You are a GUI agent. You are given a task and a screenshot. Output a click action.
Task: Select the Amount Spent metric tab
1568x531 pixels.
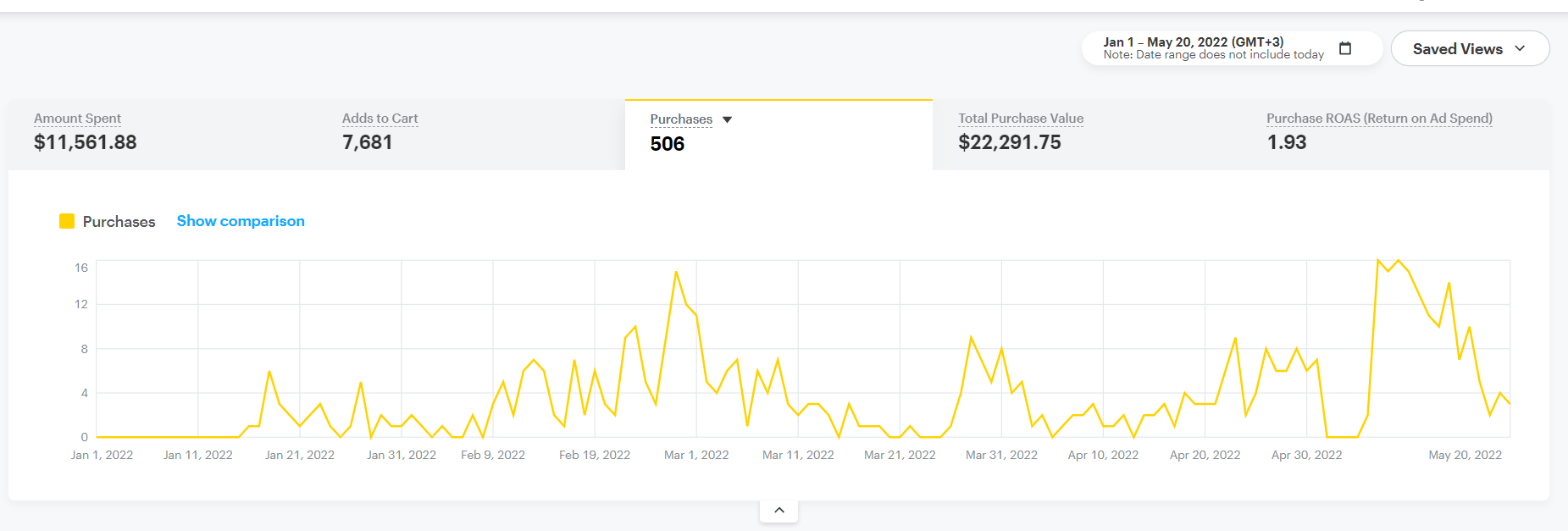pos(77,119)
